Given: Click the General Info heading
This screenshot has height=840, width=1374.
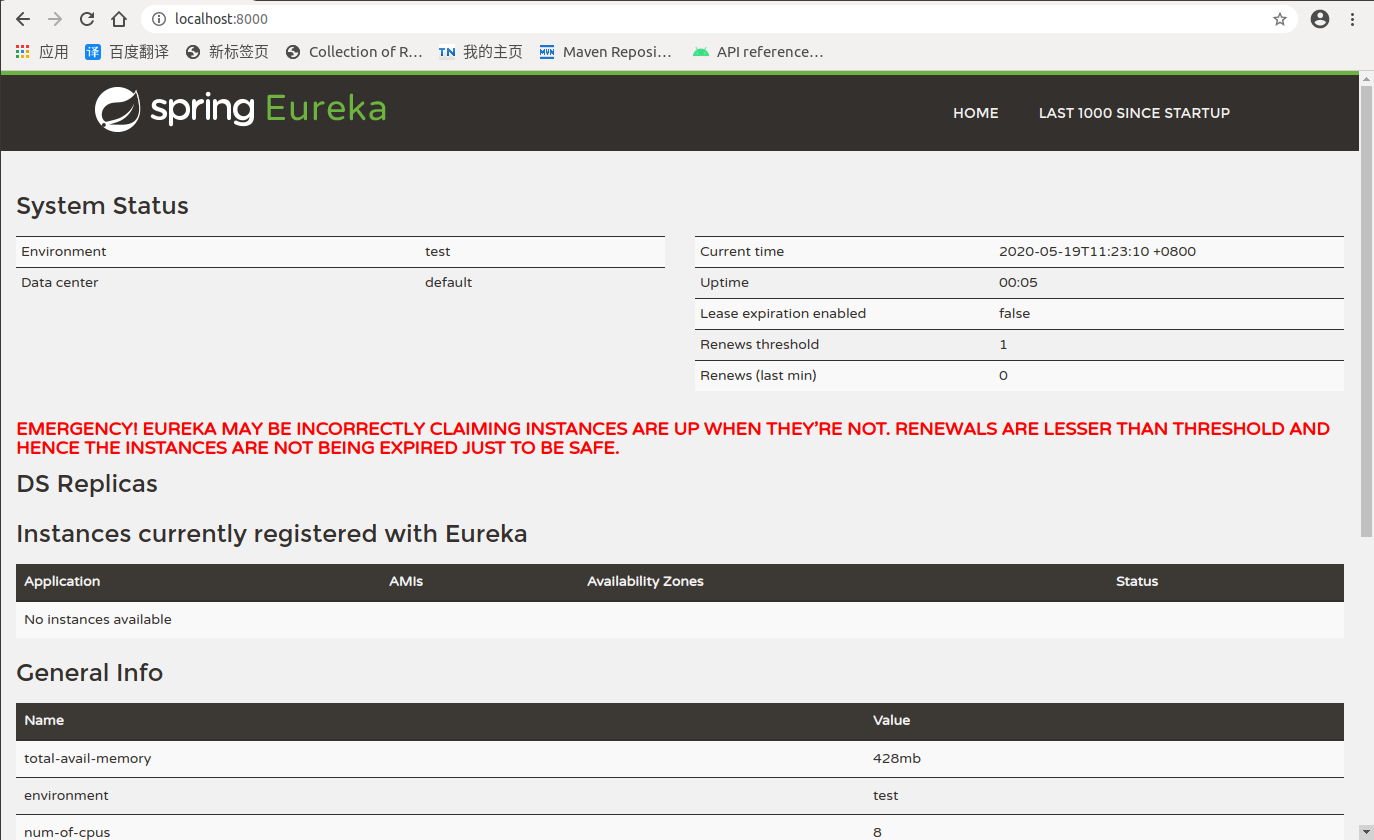Looking at the screenshot, I should 90,673.
